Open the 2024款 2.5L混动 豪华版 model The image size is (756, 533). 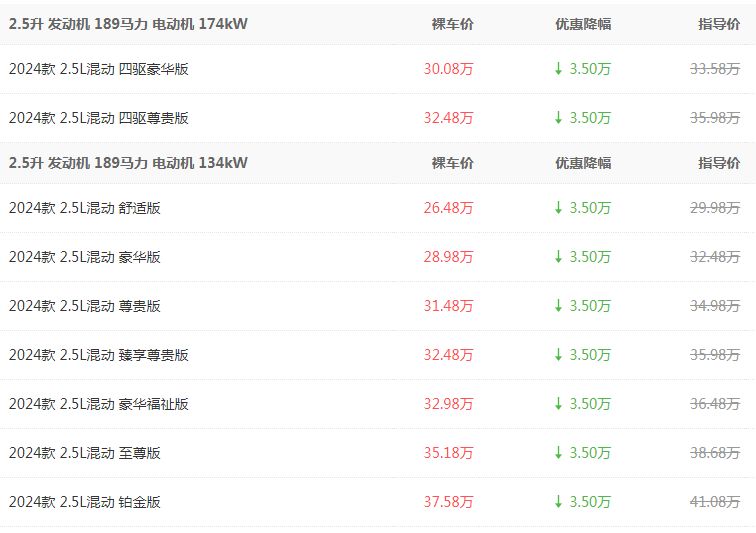[84, 257]
